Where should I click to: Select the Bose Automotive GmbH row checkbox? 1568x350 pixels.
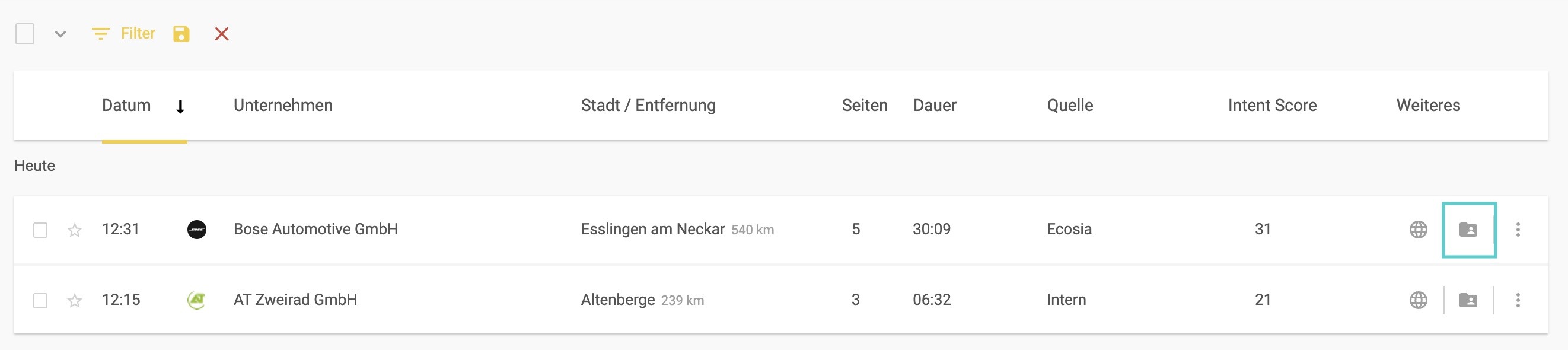[x=40, y=230]
